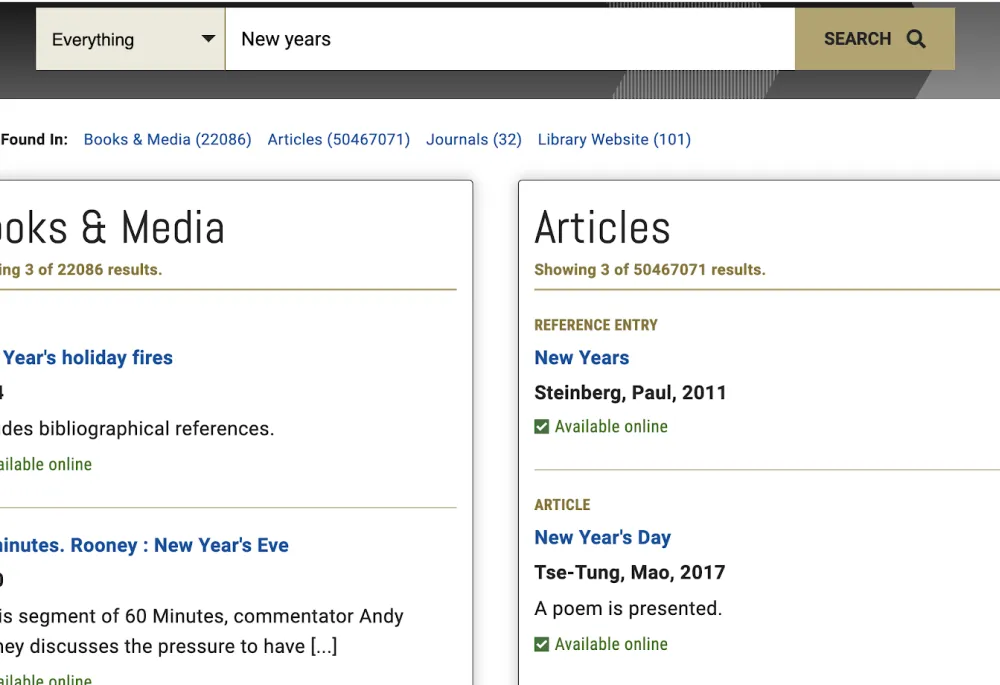Jump to Articles (50467071) results
Viewport: 1000px width, 685px height.
coord(338,140)
